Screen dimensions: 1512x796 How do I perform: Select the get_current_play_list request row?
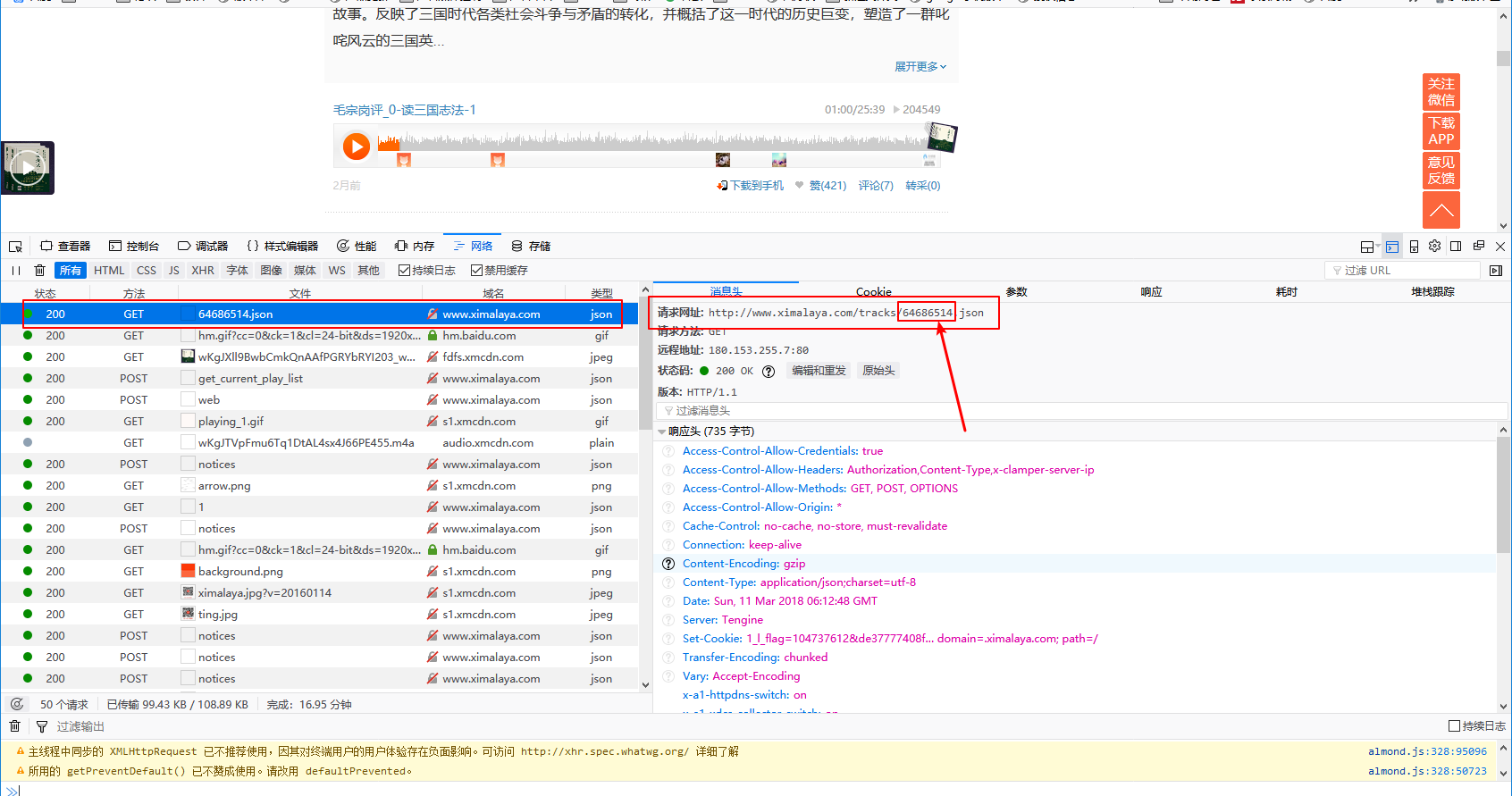(x=320, y=379)
